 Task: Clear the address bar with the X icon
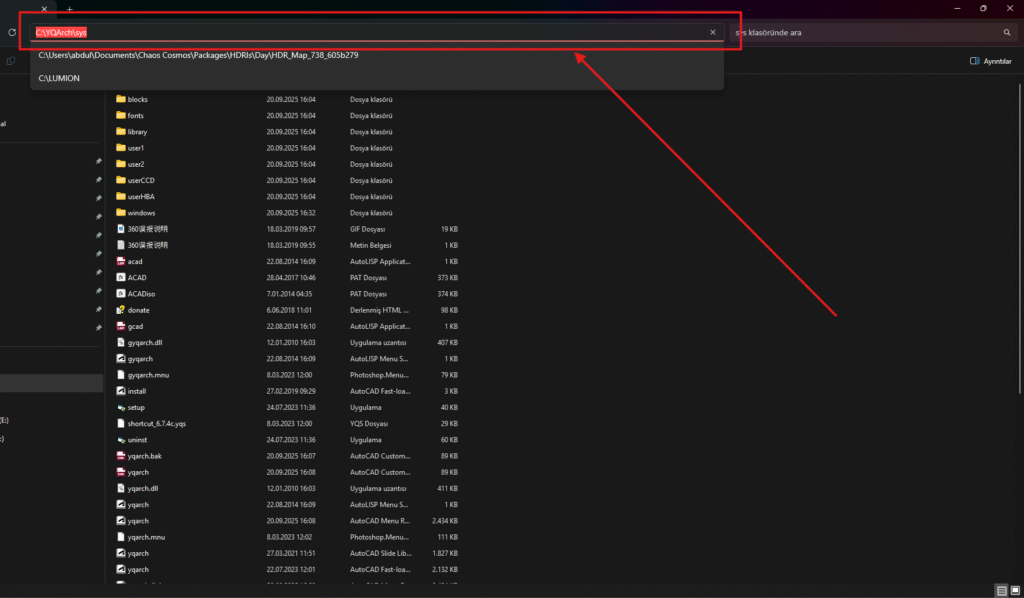click(x=712, y=32)
